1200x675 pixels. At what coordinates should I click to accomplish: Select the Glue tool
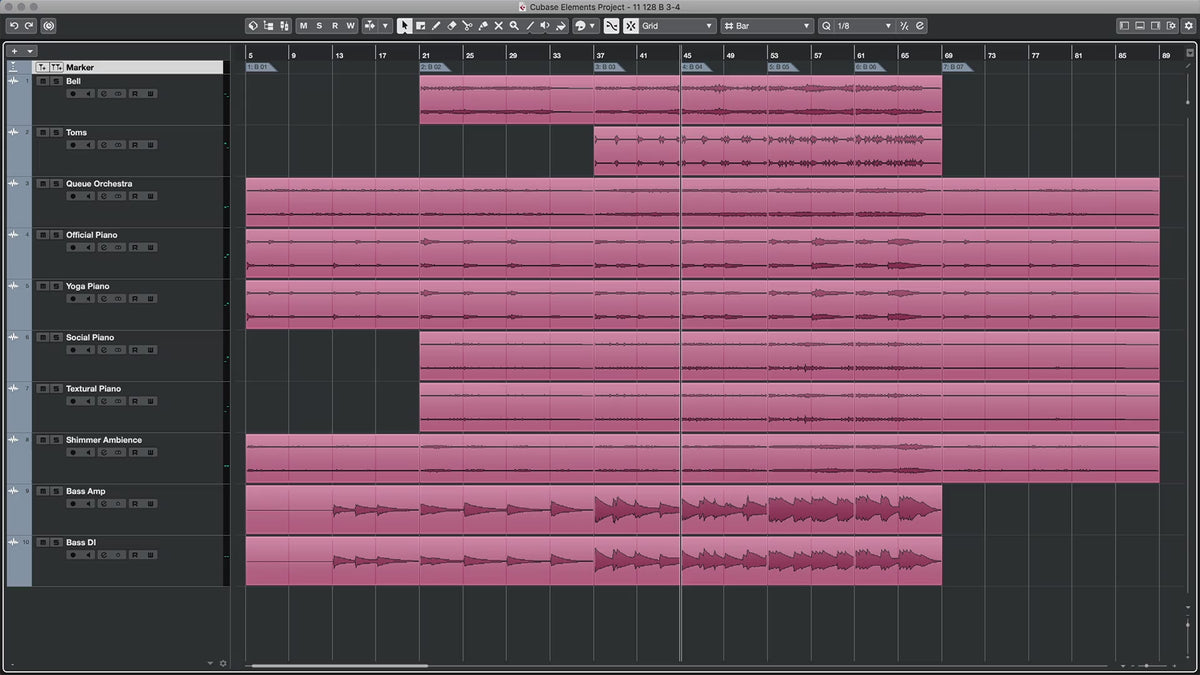483,26
